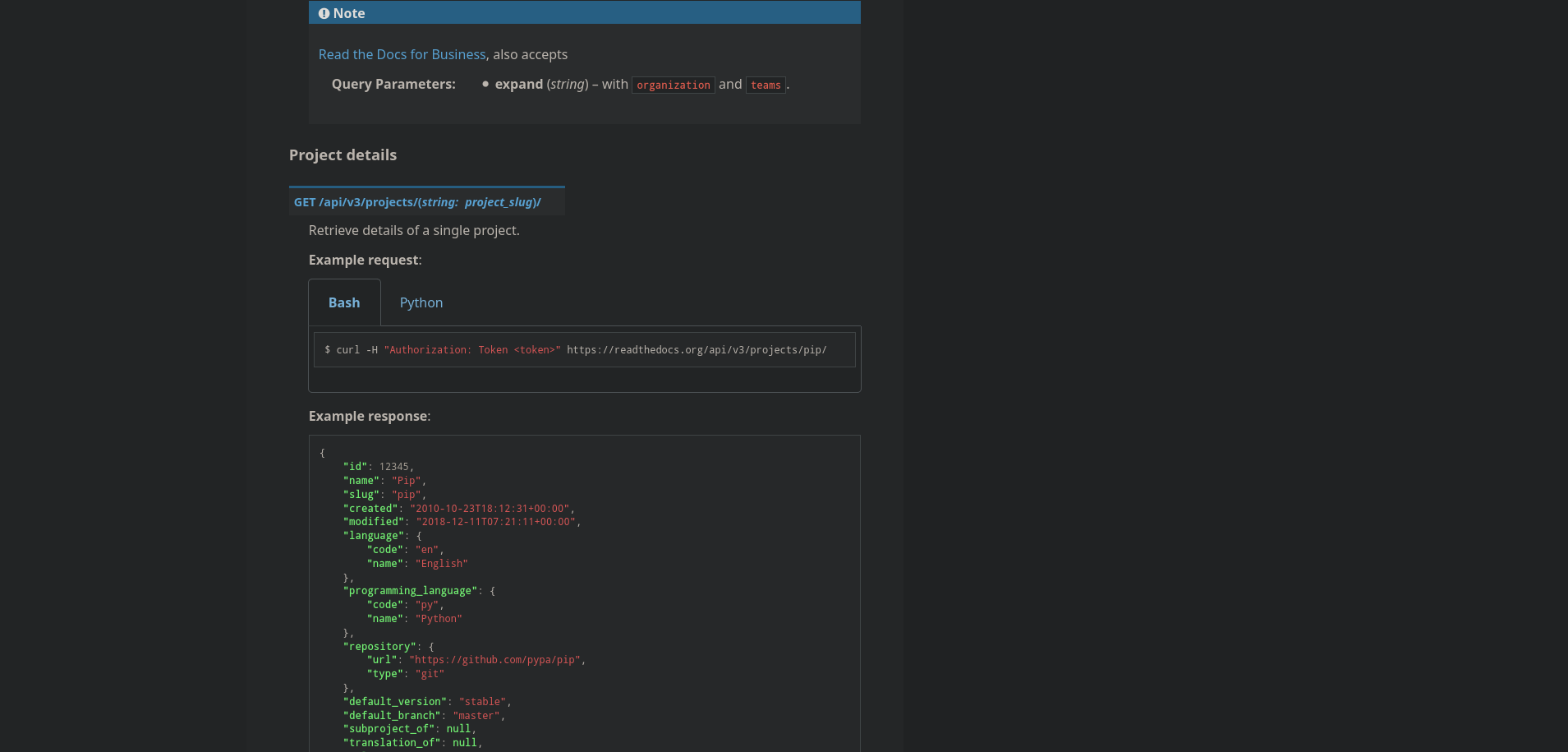The width and height of the screenshot is (1568, 752).
Task: Click the organization code literal
Action: coord(674,85)
